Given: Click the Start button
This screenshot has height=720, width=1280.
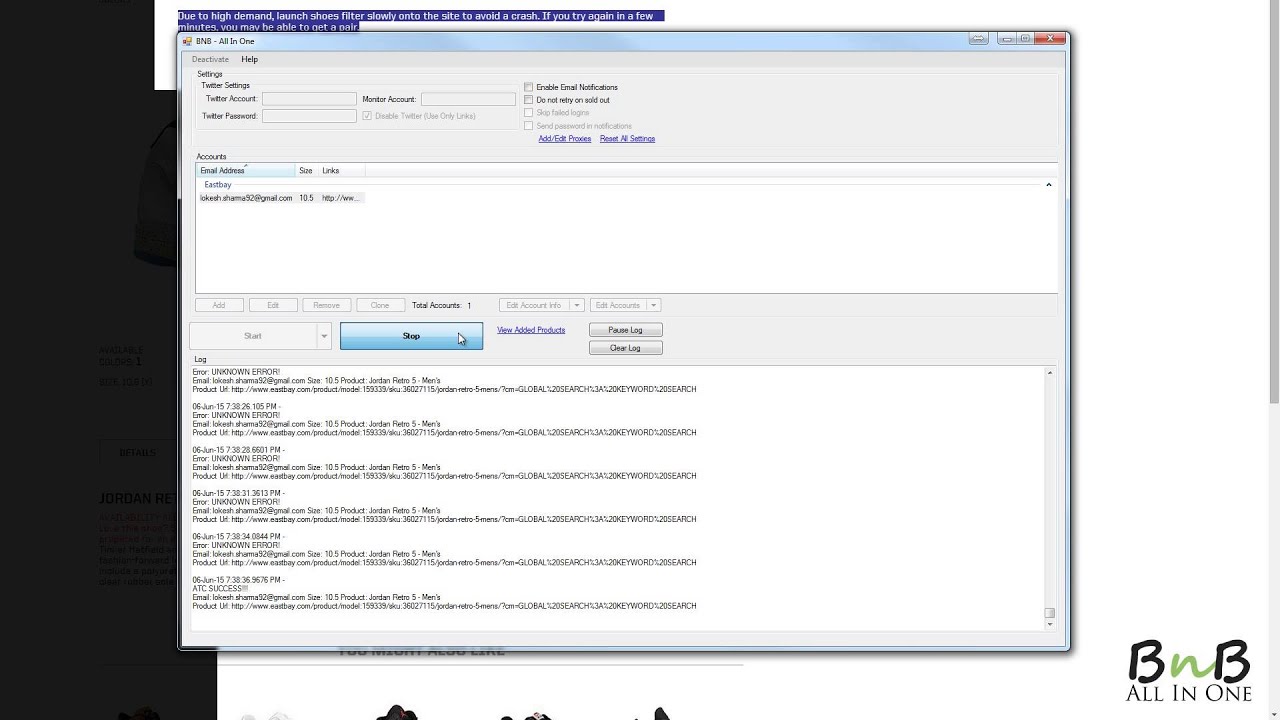Looking at the screenshot, I should tap(253, 336).
